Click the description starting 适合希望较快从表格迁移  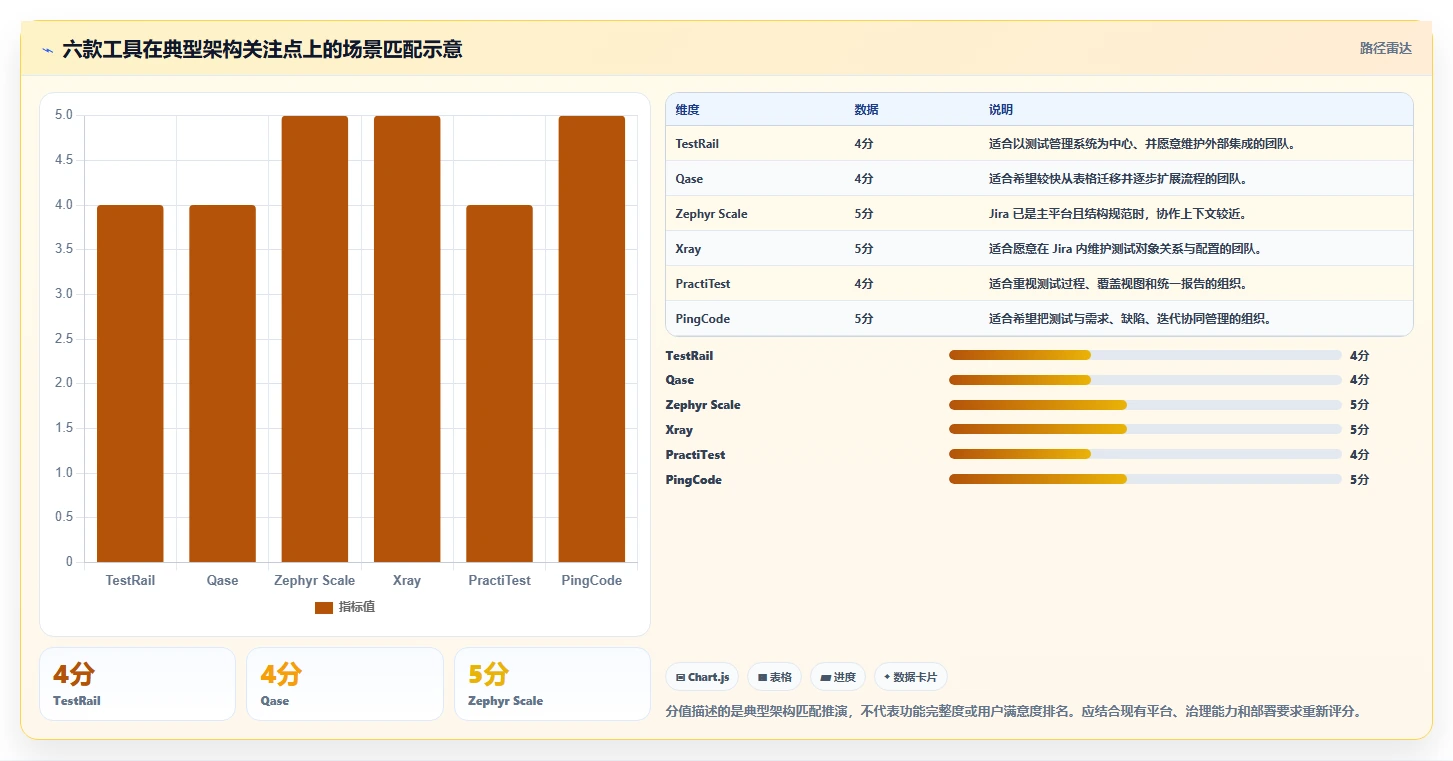click(1118, 179)
